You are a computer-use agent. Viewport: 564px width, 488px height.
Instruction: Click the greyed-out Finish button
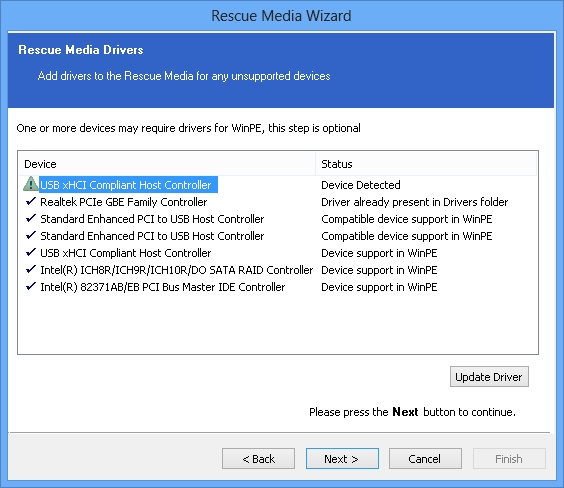pyautogui.click(x=509, y=459)
